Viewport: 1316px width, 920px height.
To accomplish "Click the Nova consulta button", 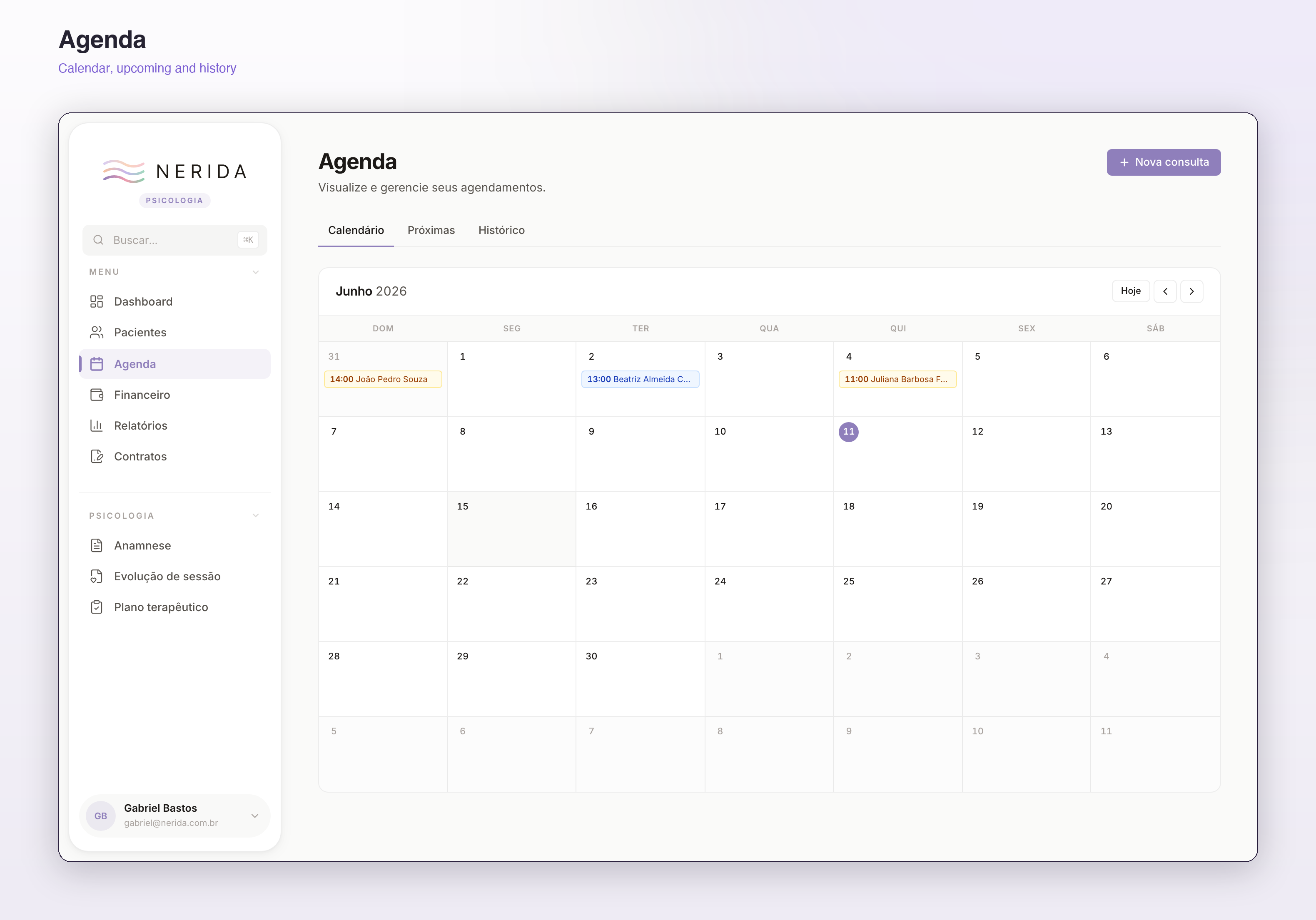I will pos(1164,162).
